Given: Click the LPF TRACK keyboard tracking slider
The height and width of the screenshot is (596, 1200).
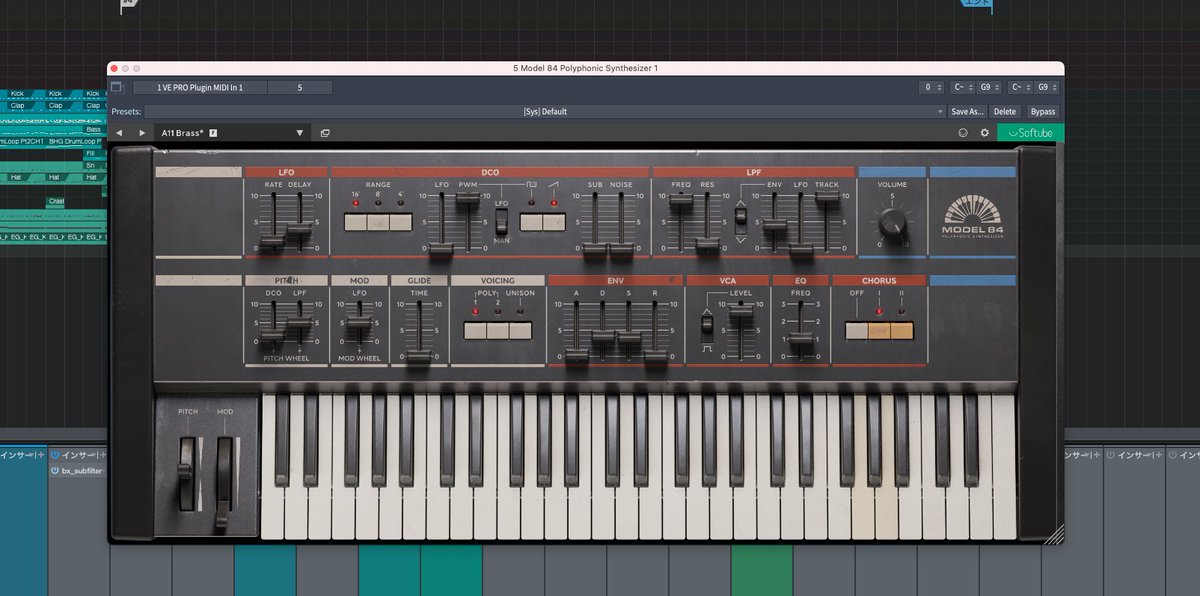Looking at the screenshot, I should tap(827, 198).
